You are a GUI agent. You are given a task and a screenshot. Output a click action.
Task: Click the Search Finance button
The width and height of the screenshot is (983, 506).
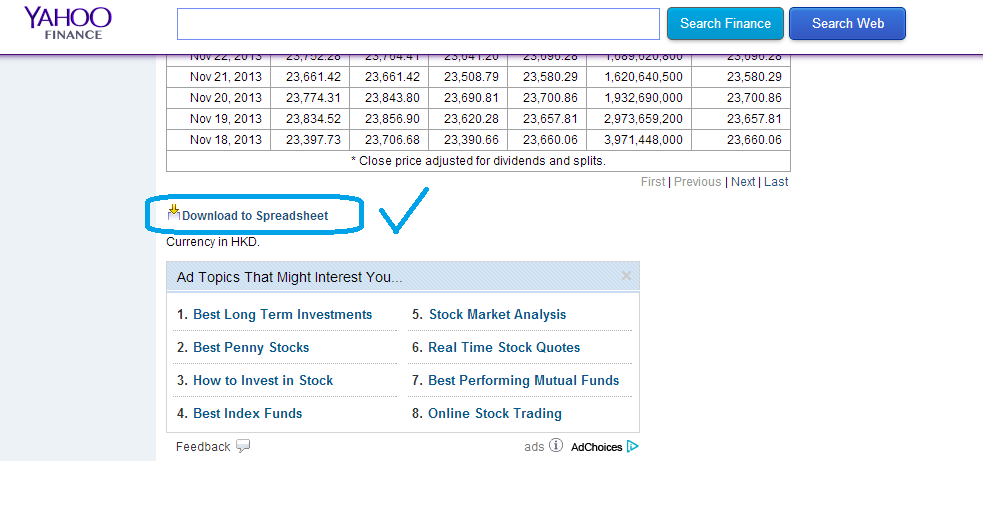725,24
